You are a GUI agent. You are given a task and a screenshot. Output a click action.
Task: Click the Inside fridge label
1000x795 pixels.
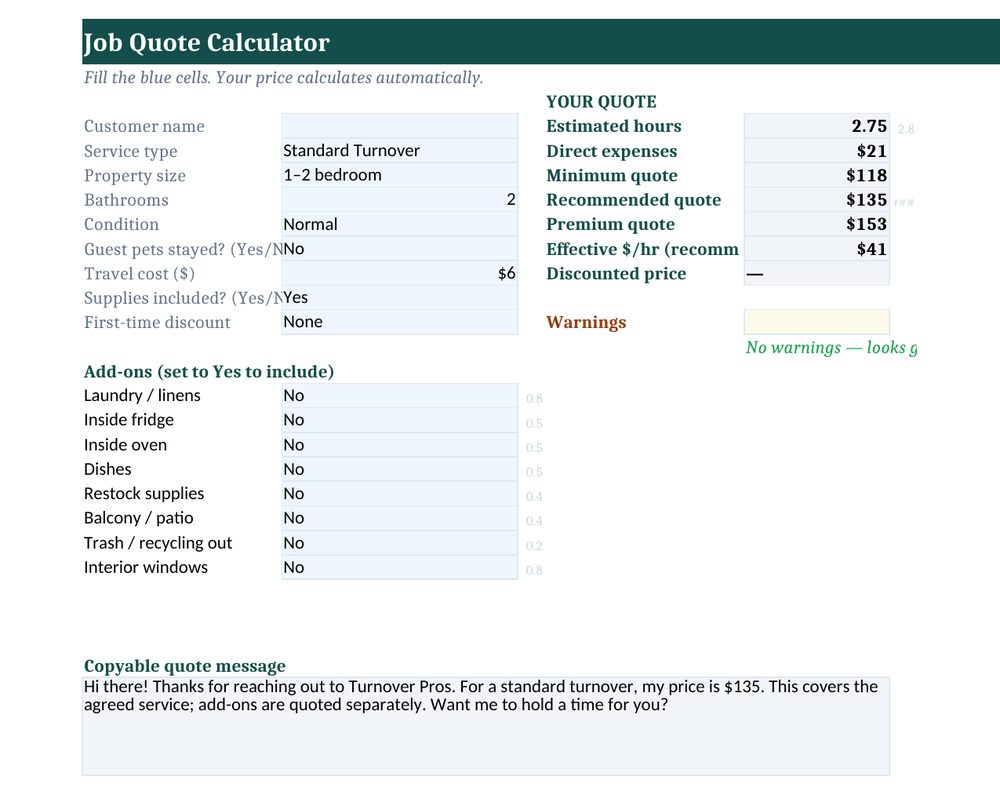coord(129,419)
